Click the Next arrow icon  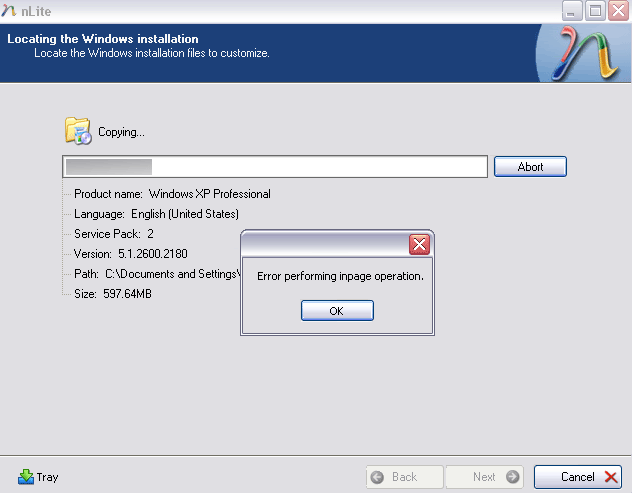point(513,477)
